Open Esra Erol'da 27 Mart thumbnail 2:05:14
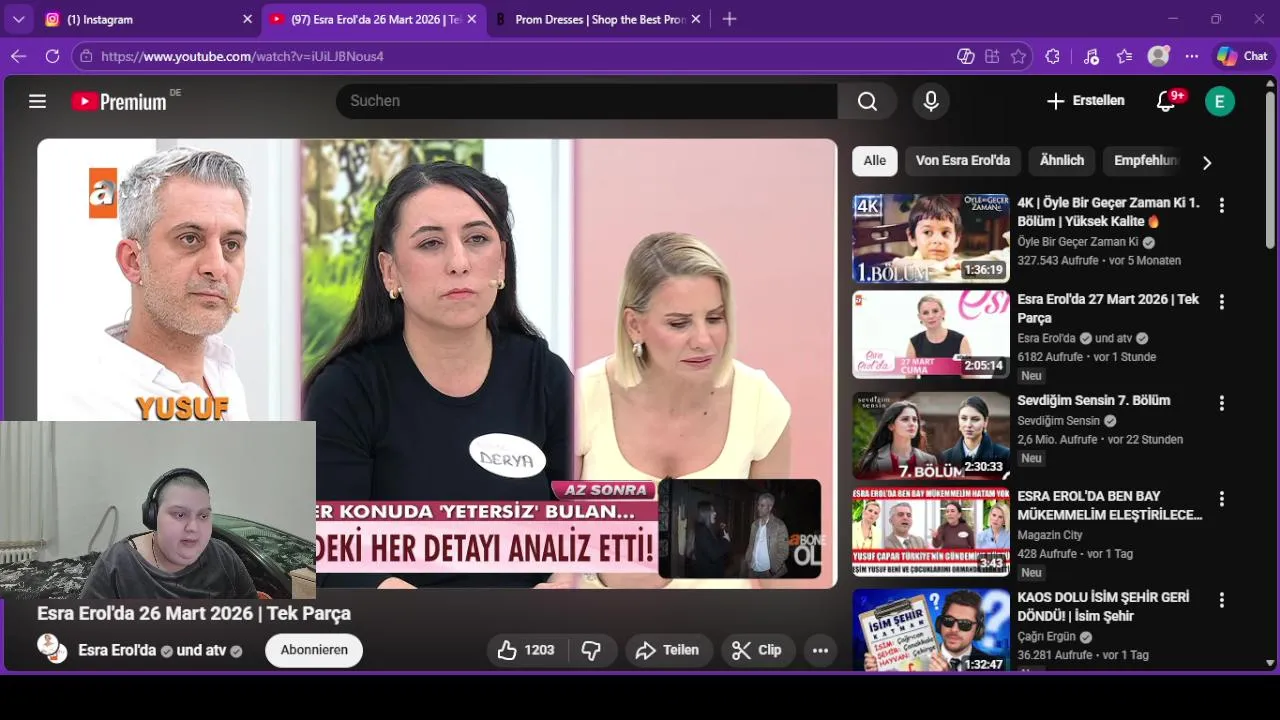The image size is (1280, 720). [931, 335]
